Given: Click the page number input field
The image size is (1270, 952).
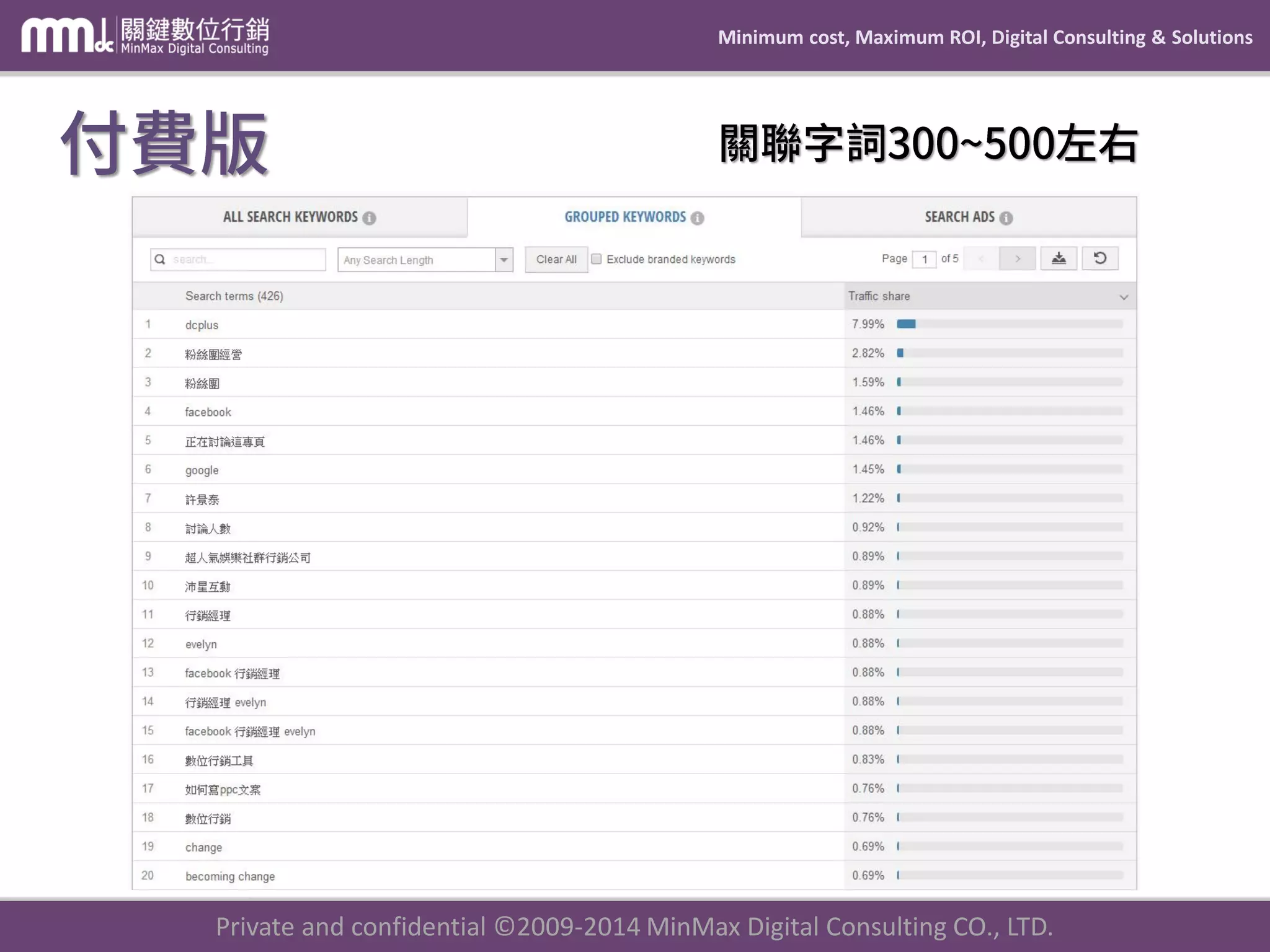Looking at the screenshot, I should pyautogui.click(x=925, y=259).
